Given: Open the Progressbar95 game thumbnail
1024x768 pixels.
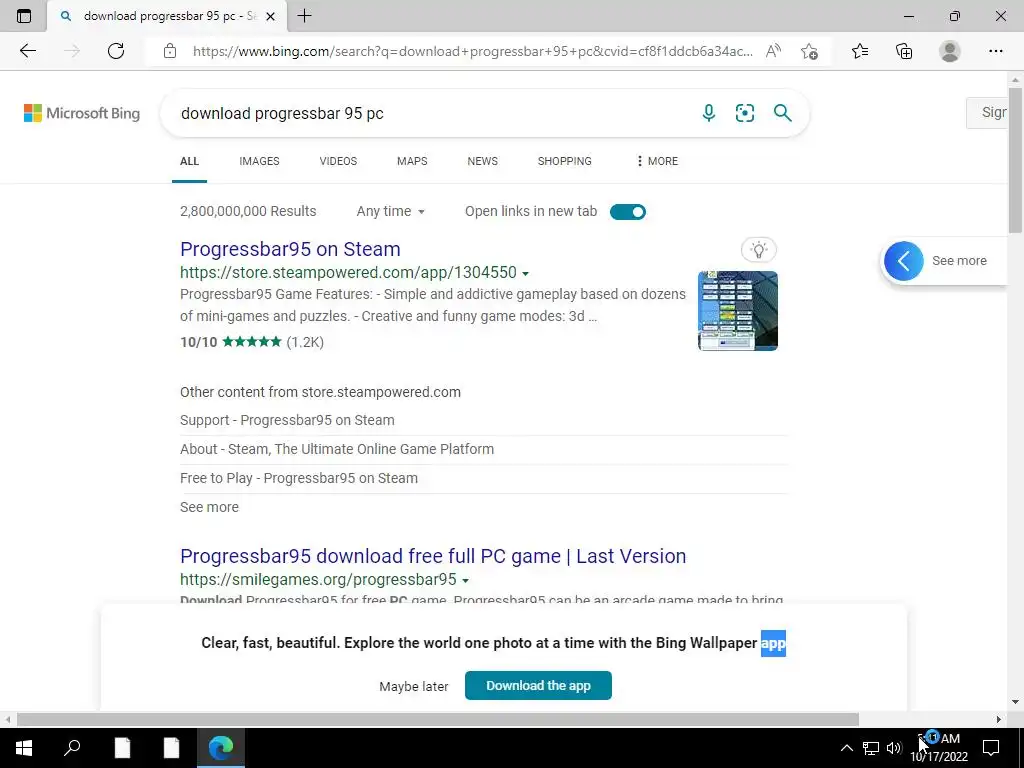Looking at the screenshot, I should tap(738, 311).
